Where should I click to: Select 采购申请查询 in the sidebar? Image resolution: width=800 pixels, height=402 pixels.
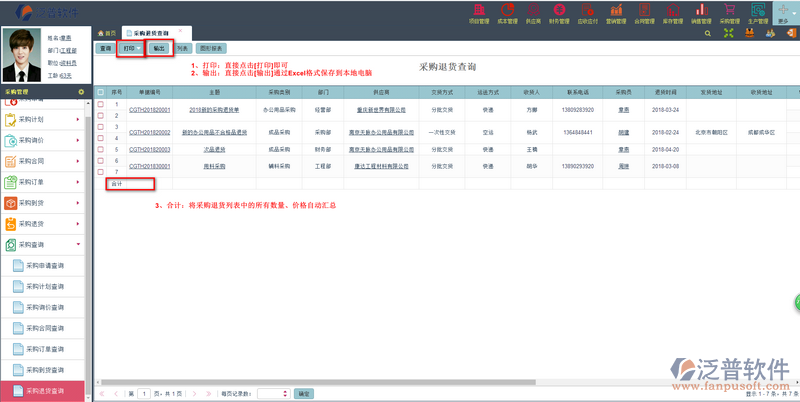[44, 265]
